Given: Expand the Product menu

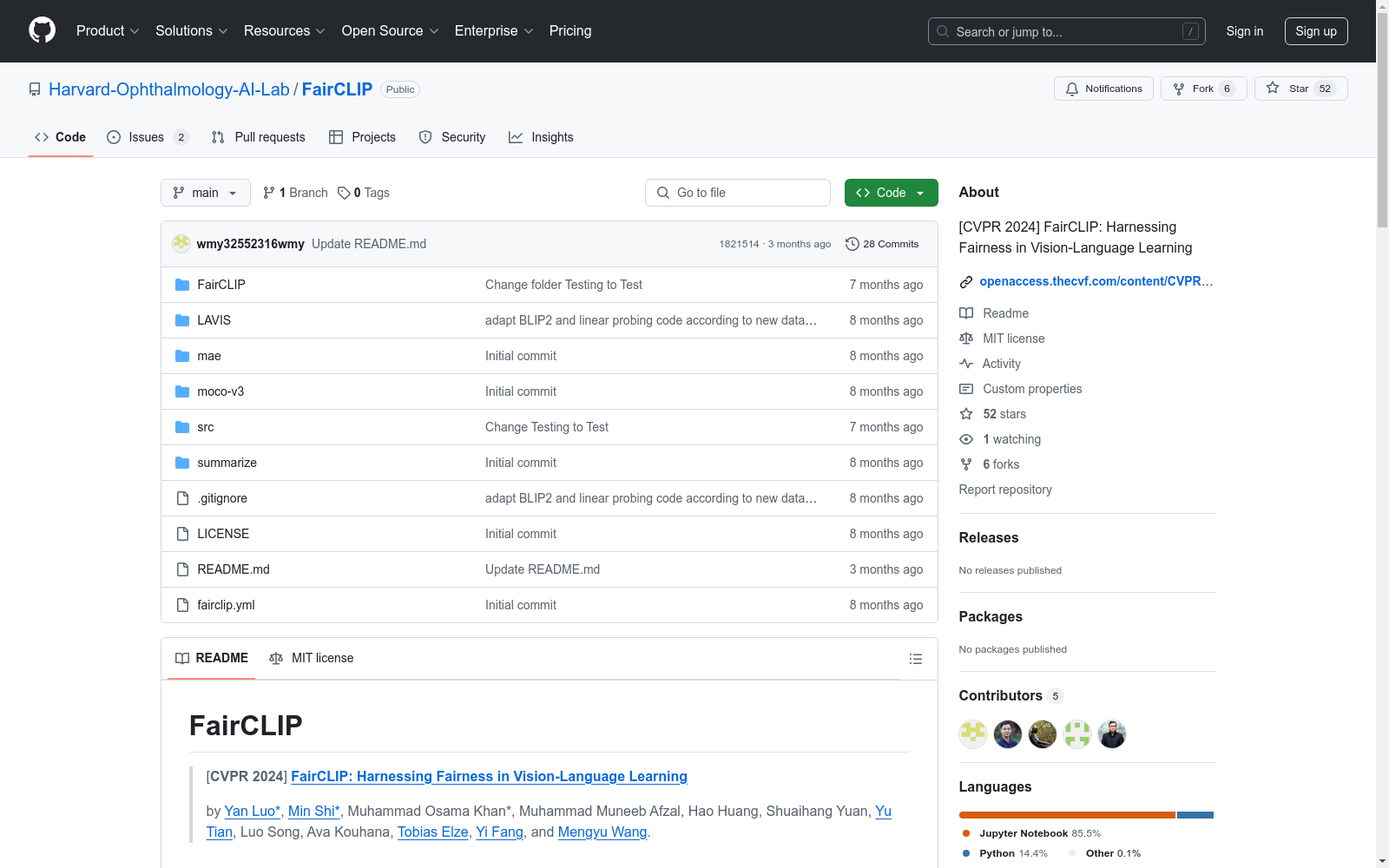Looking at the screenshot, I should tap(108, 30).
